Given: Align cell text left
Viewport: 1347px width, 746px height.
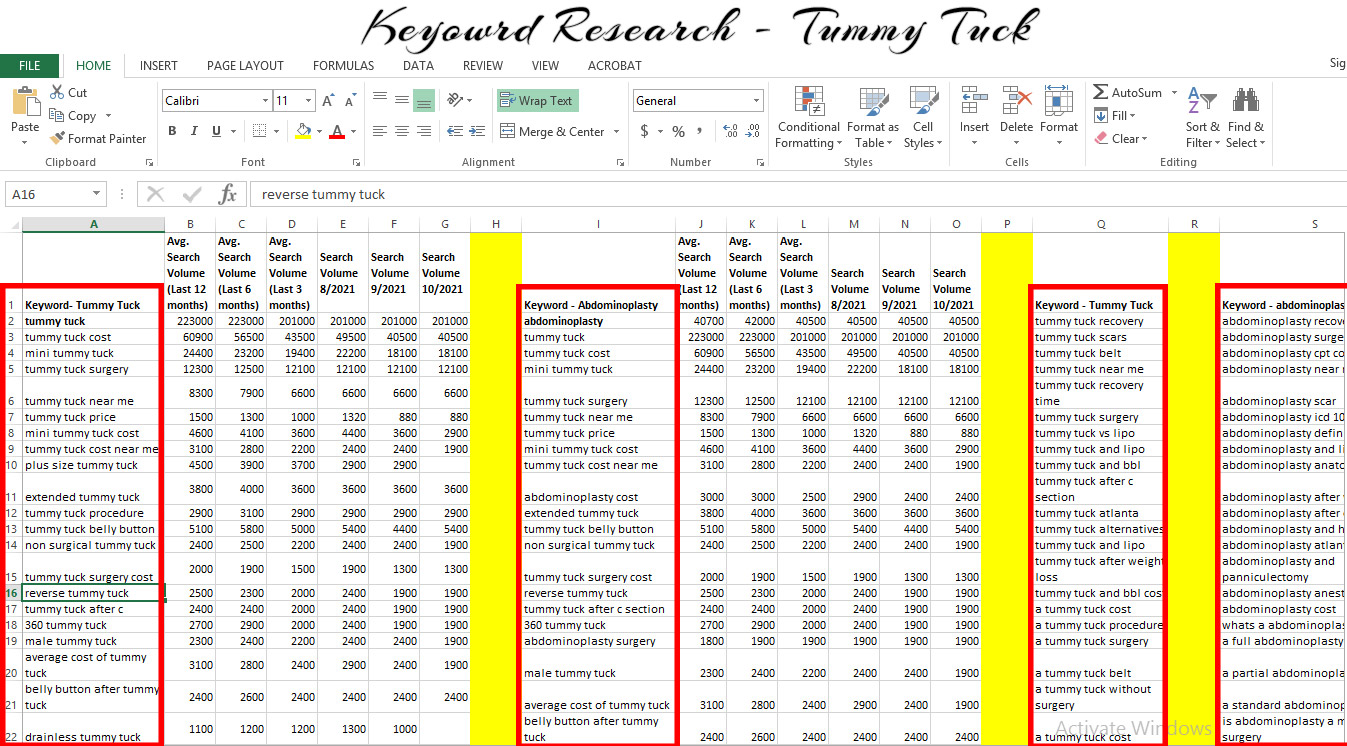Looking at the screenshot, I should coord(380,131).
